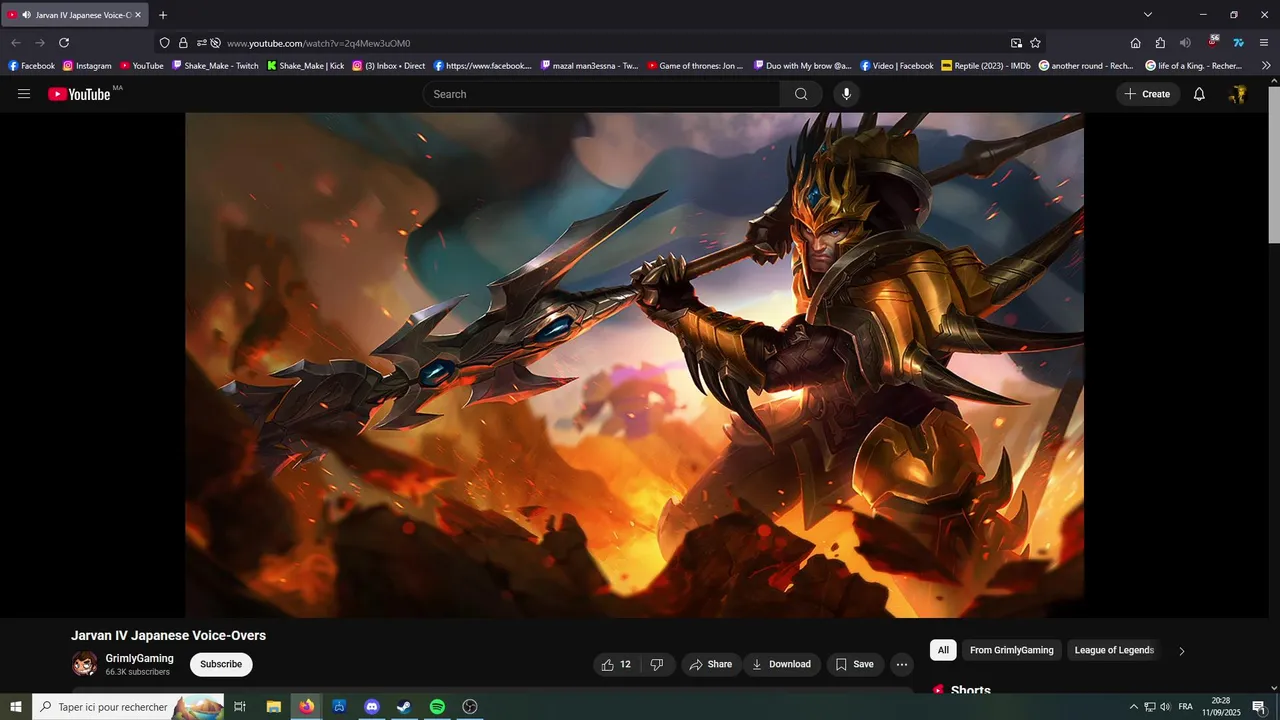1280x720 pixels.
Task: Open YouTube notifications bell
Action: (x=1199, y=94)
